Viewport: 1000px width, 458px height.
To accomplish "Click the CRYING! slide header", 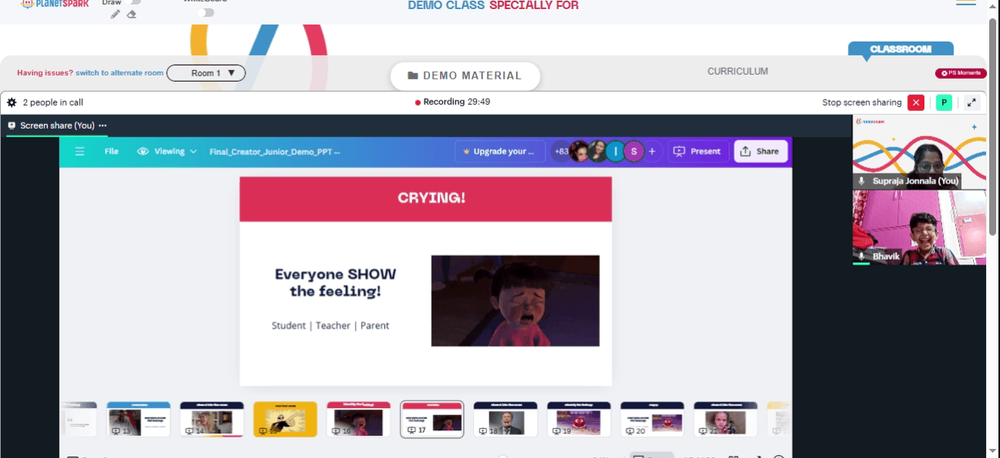I will point(425,199).
